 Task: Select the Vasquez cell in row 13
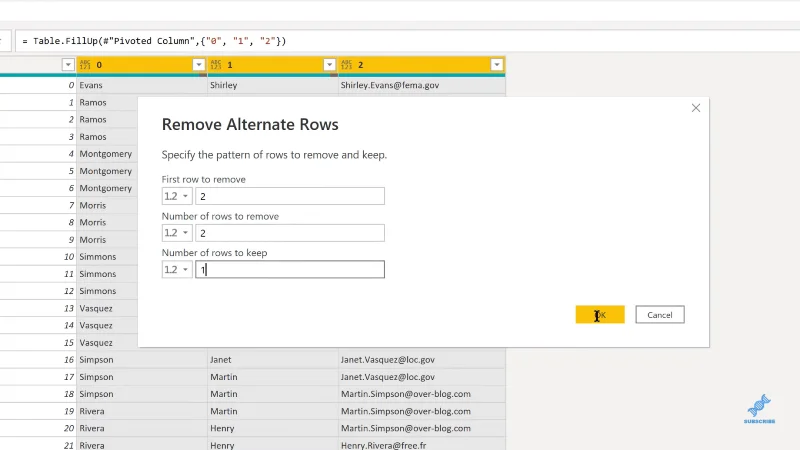[x=107, y=308]
